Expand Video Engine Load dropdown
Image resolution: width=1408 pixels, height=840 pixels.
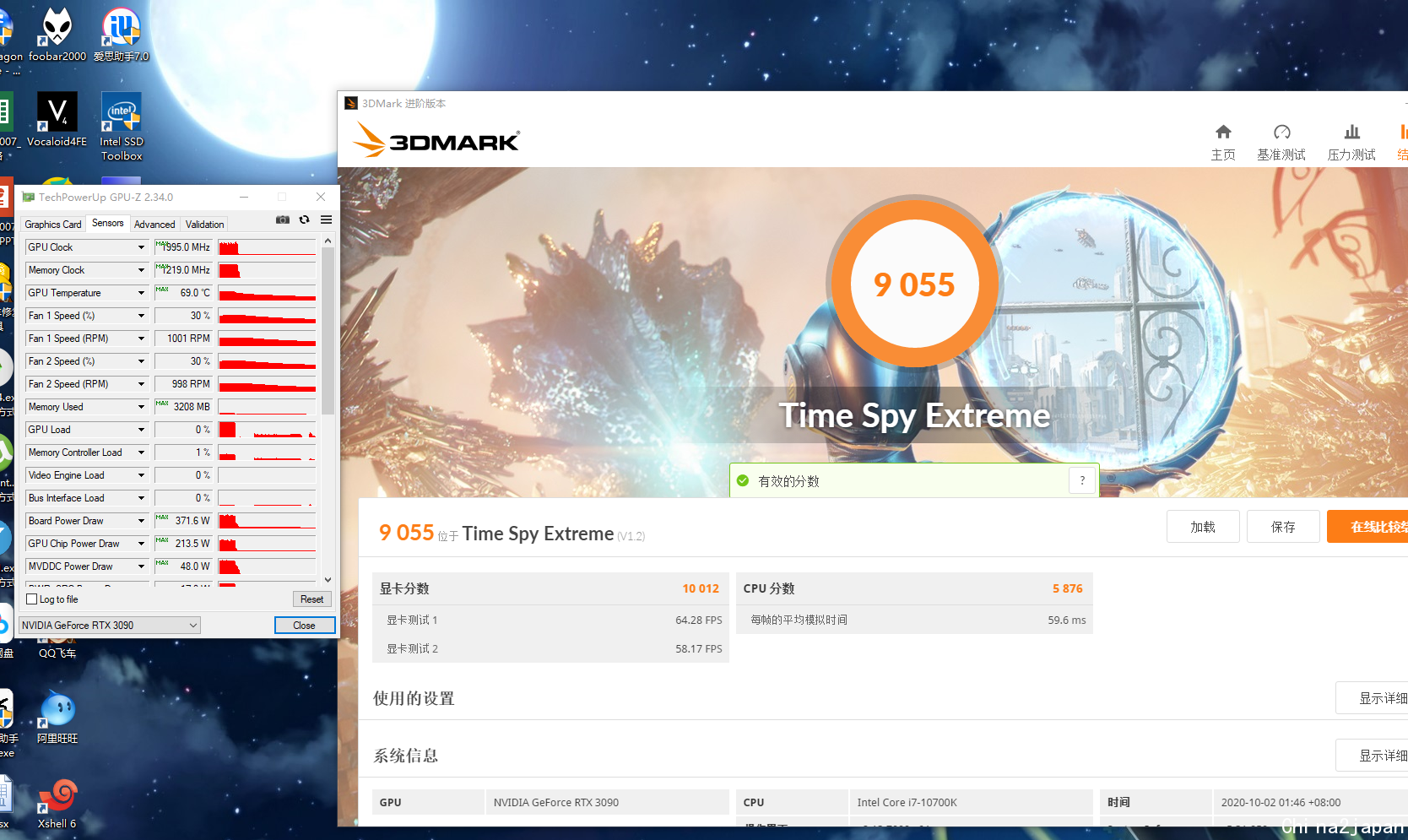click(141, 475)
